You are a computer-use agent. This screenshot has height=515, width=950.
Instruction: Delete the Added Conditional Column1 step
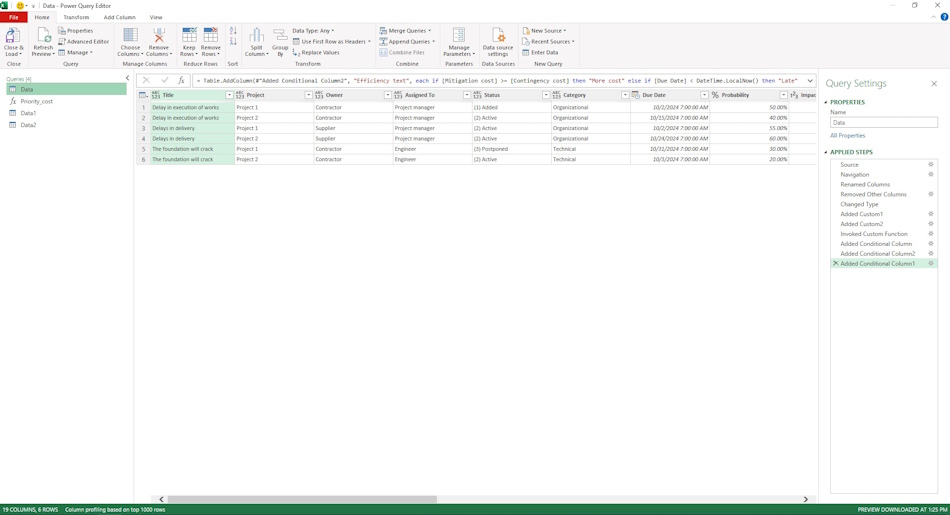click(x=835, y=264)
